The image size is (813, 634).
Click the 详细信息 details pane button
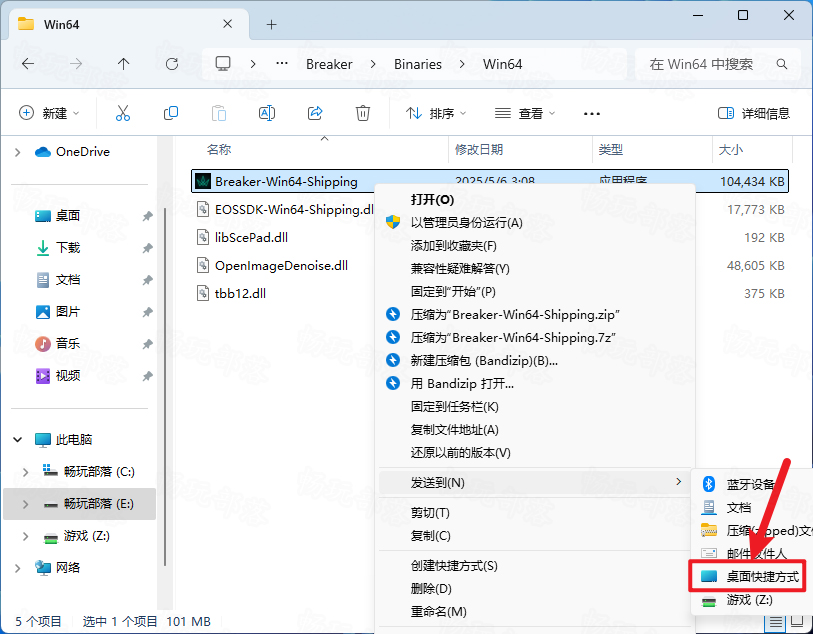[x=754, y=113]
